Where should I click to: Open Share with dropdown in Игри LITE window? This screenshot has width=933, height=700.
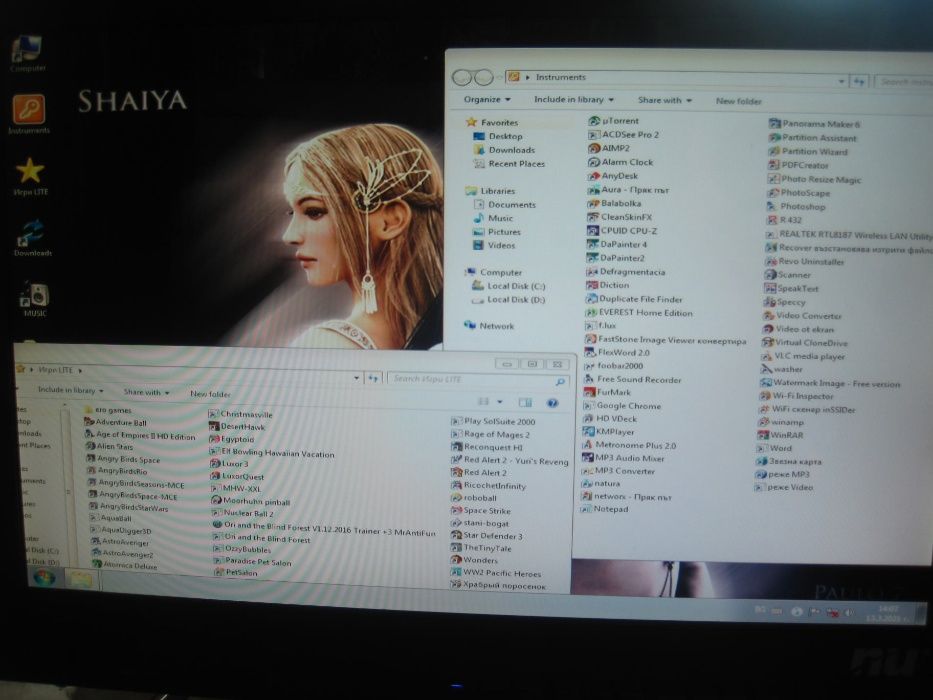point(146,392)
